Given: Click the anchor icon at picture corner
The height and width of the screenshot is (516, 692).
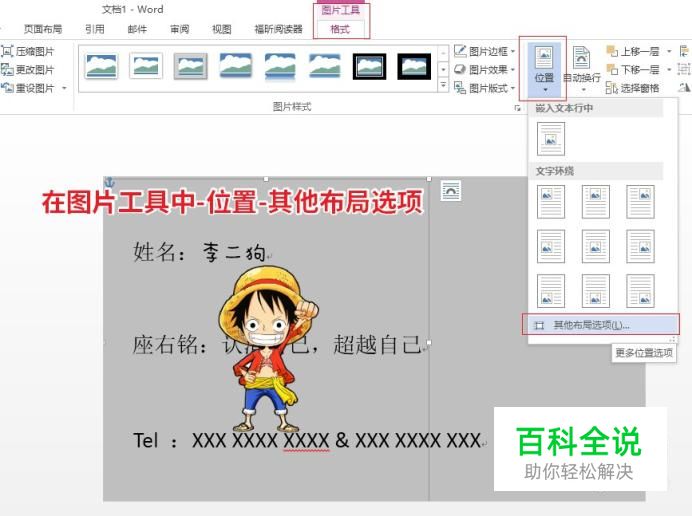Looking at the screenshot, I should 109,182.
